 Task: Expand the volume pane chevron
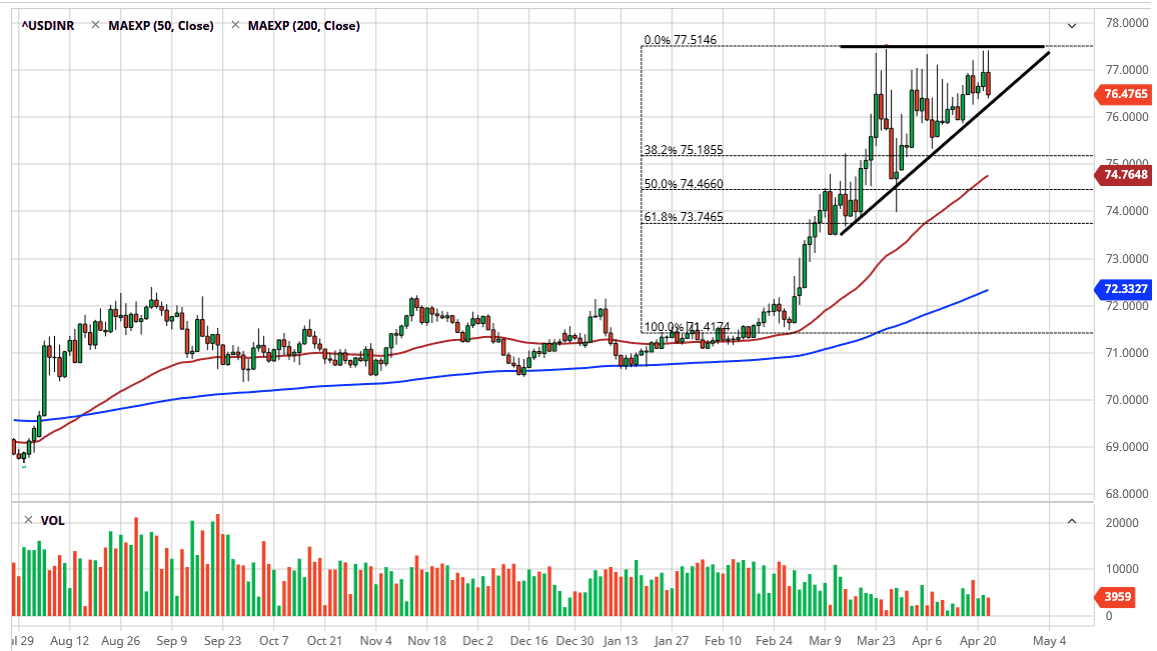[1072, 521]
